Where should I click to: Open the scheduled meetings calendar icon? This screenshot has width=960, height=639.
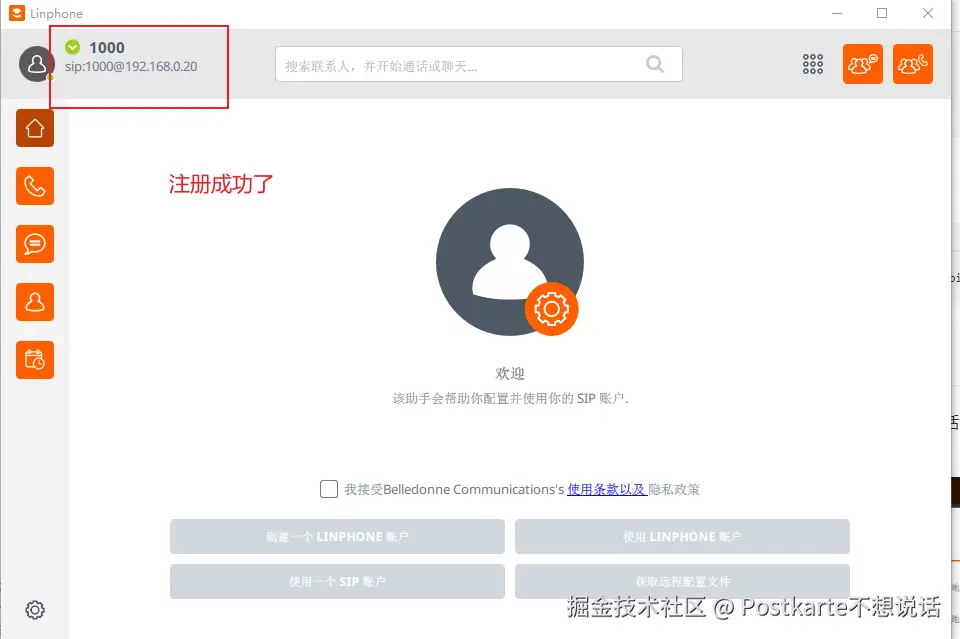[x=35, y=360]
